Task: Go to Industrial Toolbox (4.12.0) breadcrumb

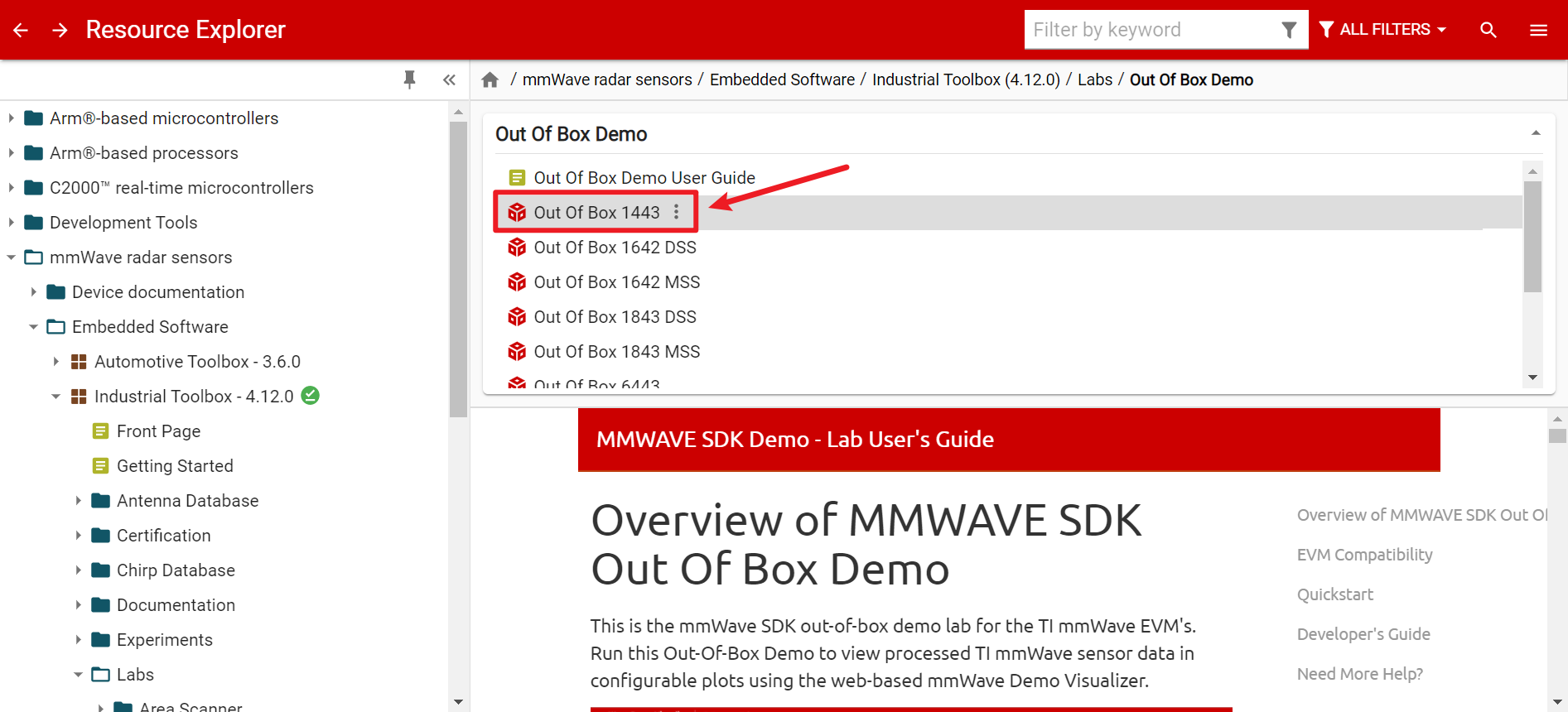Action: [x=966, y=79]
